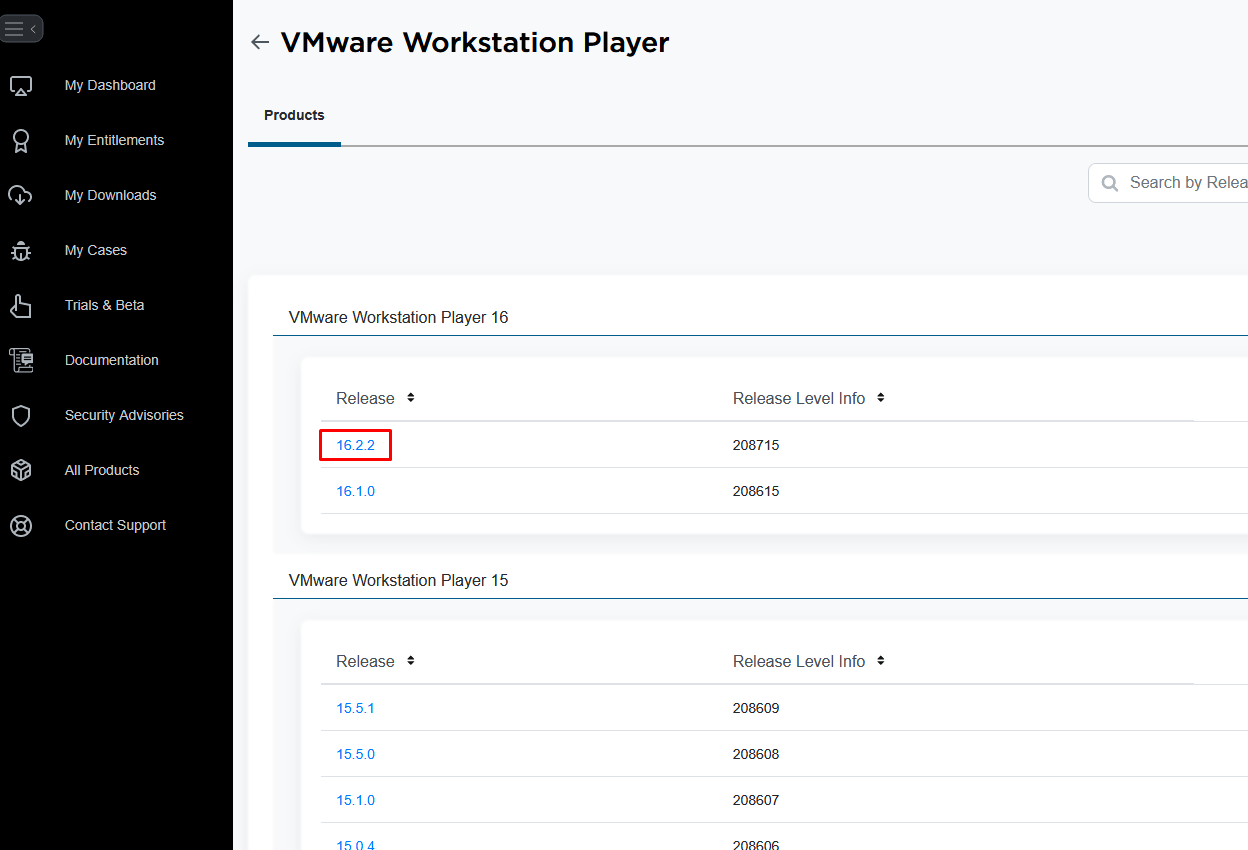The width and height of the screenshot is (1248, 850).
Task: Click the My Dashboard monitor icon
Action: pos(21,86)
